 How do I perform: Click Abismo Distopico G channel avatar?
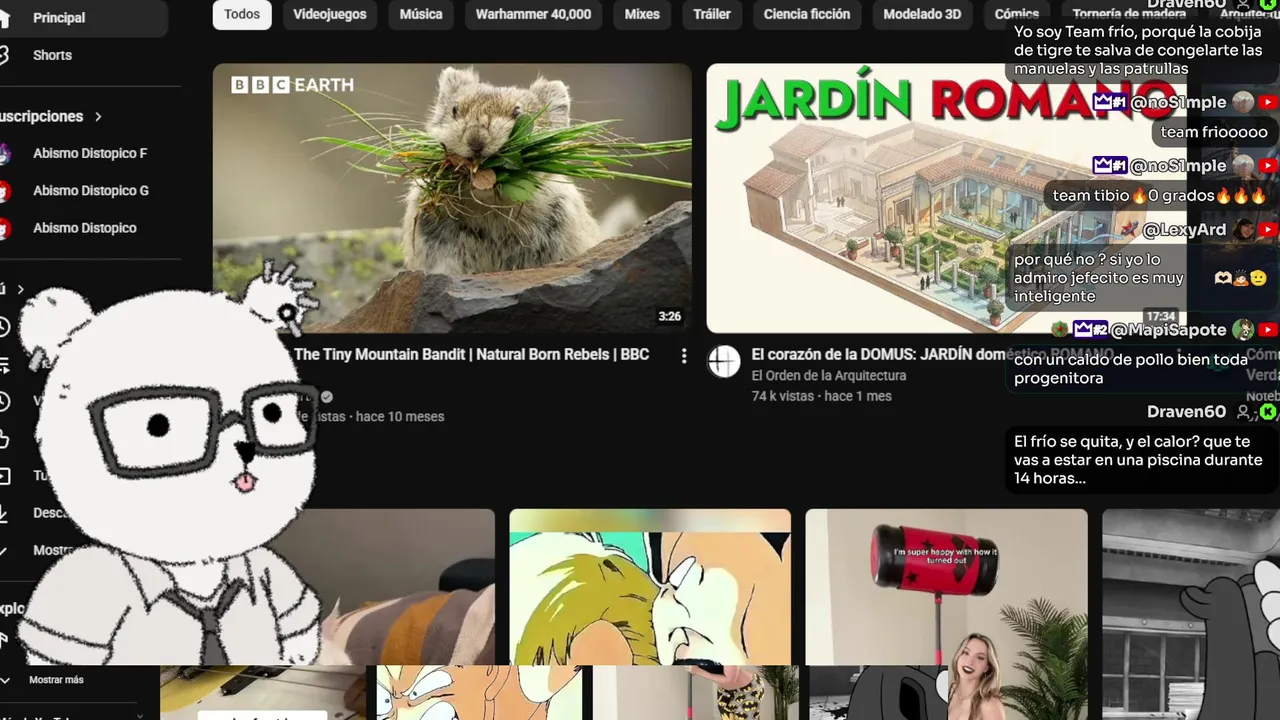pyautogui.click(x=5, y=190)
